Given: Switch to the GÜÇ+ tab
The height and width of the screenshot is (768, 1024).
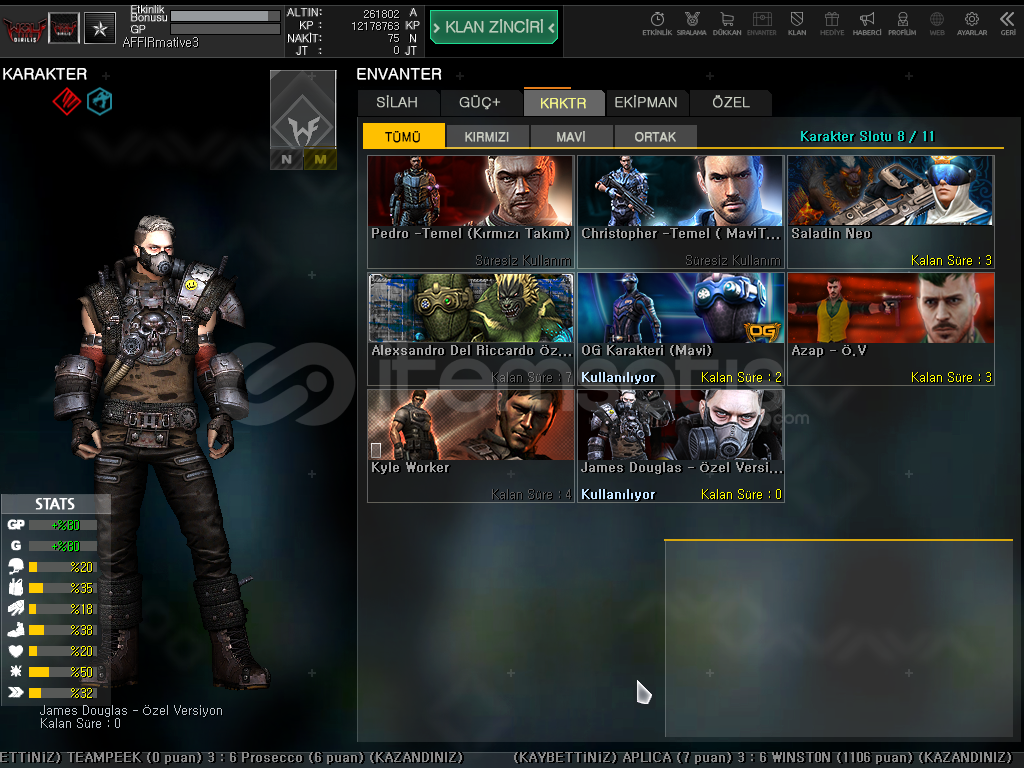Looking at the screenshot, I should point(479,103).
